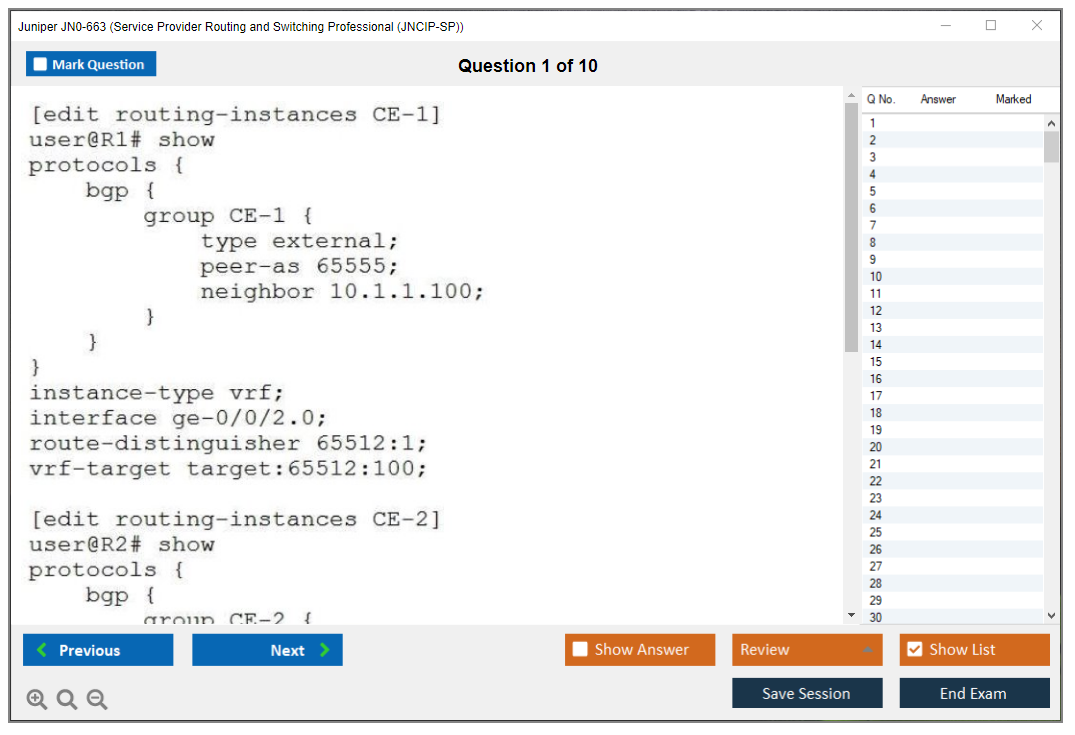Check the Mark Question checkbox
The width and height of the screenshot is (1075, 735).
41,64
